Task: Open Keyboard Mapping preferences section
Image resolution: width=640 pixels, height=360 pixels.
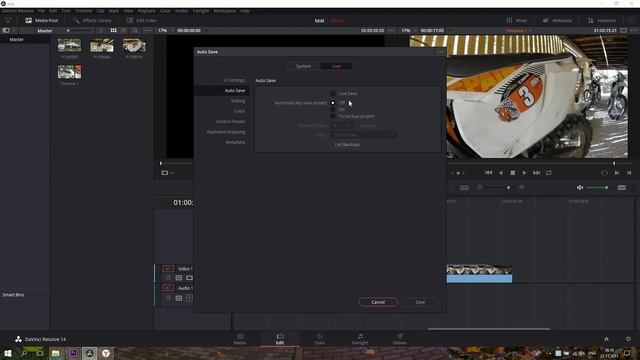Action: (226, 132)
